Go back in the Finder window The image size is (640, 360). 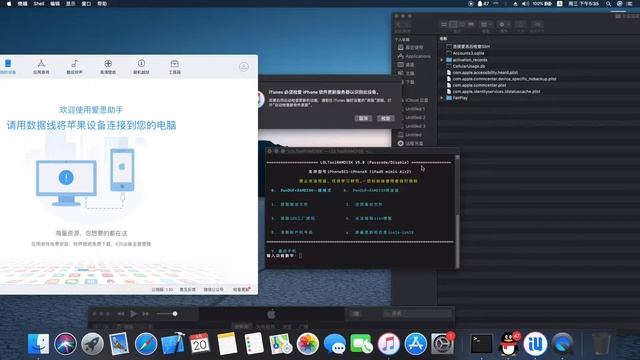398,24
